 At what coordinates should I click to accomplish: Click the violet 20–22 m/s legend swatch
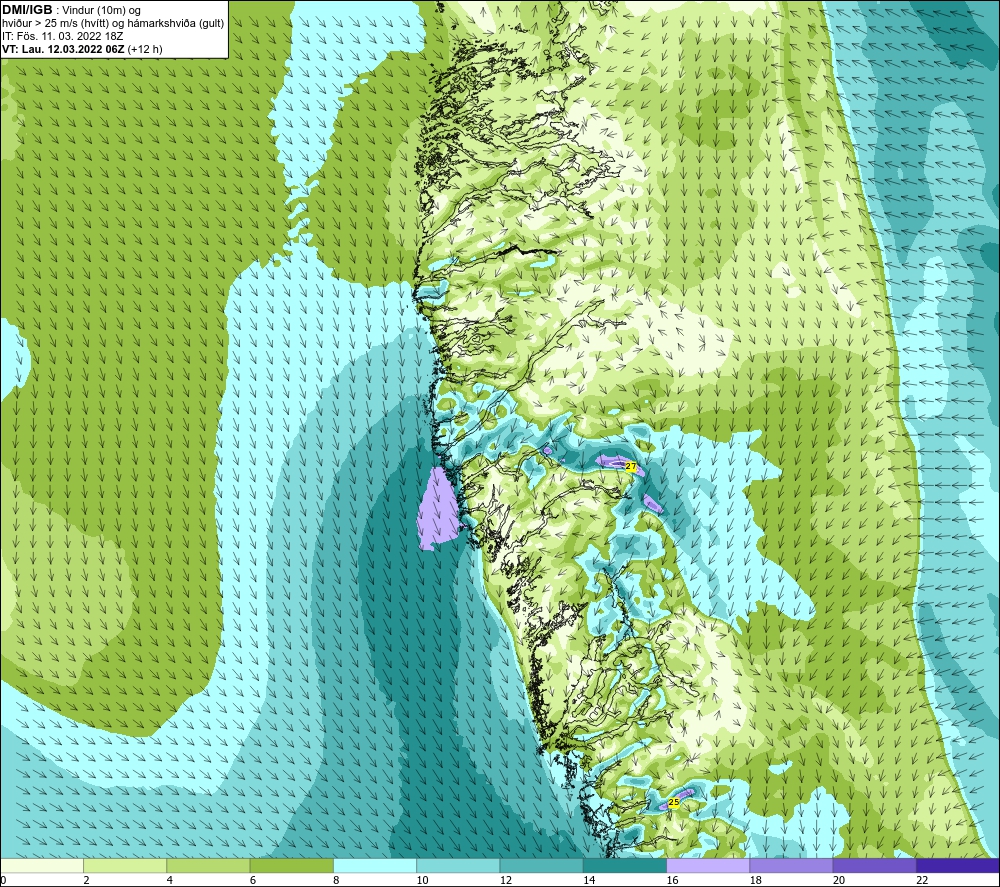click(874, 866)
